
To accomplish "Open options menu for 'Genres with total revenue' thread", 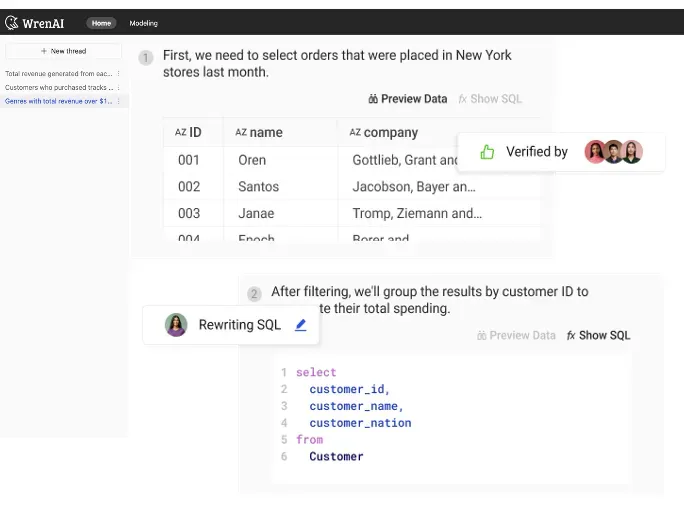I will [x=119, y=101].
